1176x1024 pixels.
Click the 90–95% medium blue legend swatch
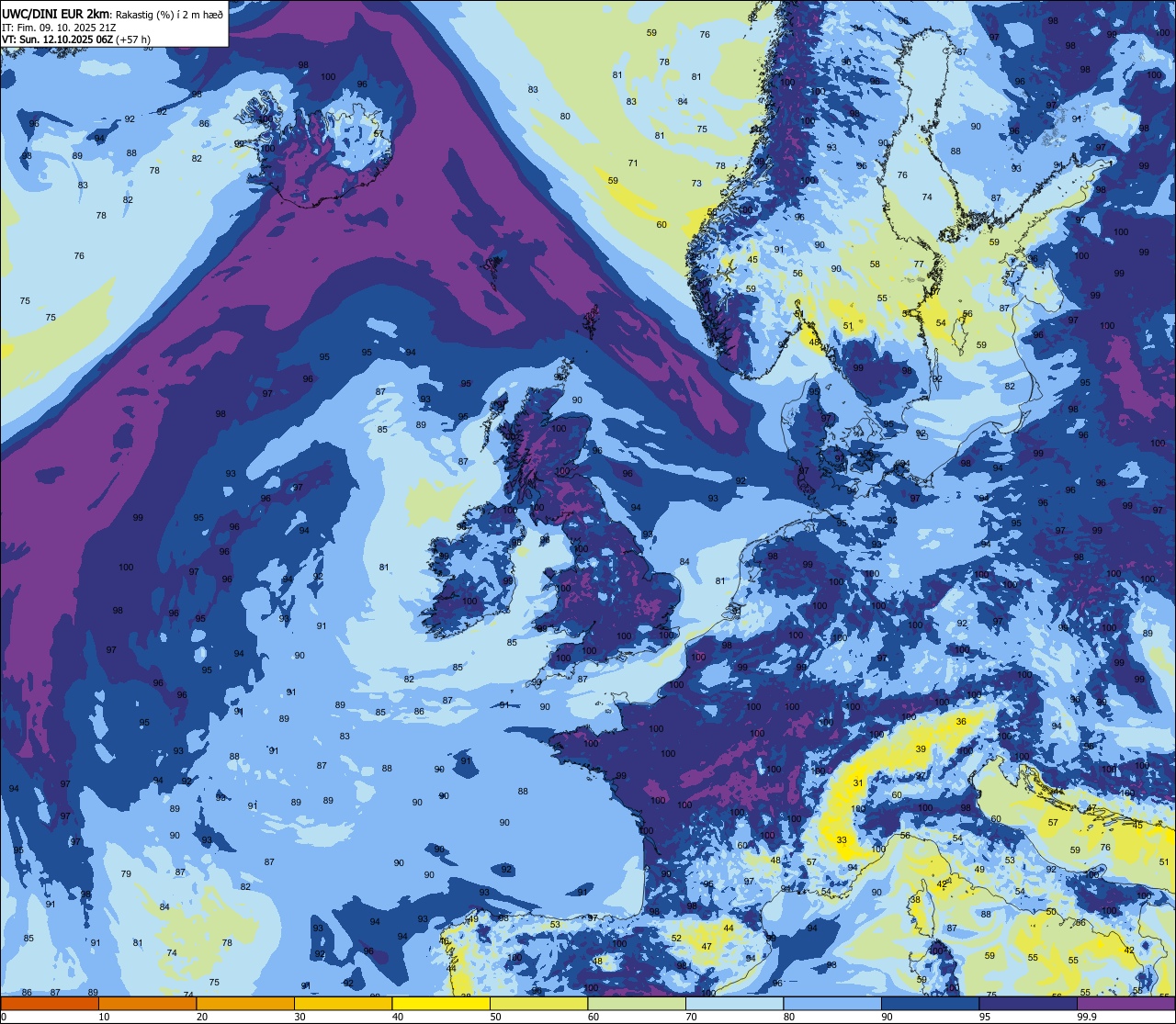tap(930, 1003)
